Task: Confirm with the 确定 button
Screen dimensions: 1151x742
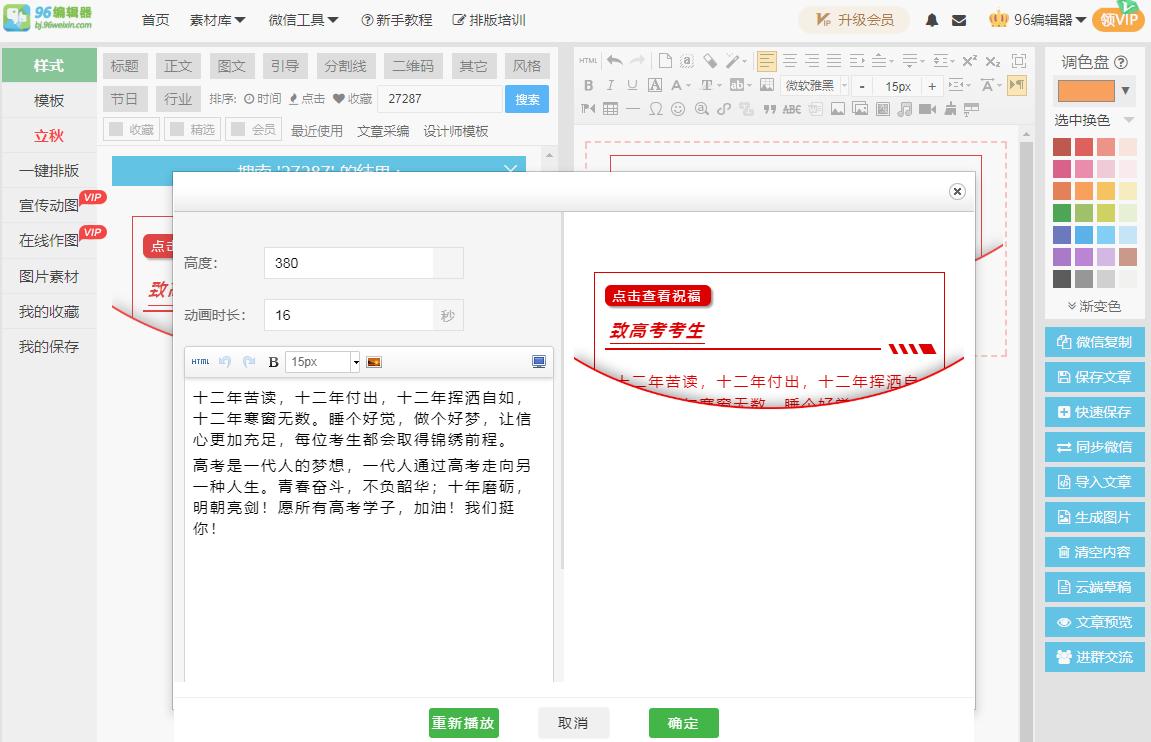Action: [x=683, y=722]
